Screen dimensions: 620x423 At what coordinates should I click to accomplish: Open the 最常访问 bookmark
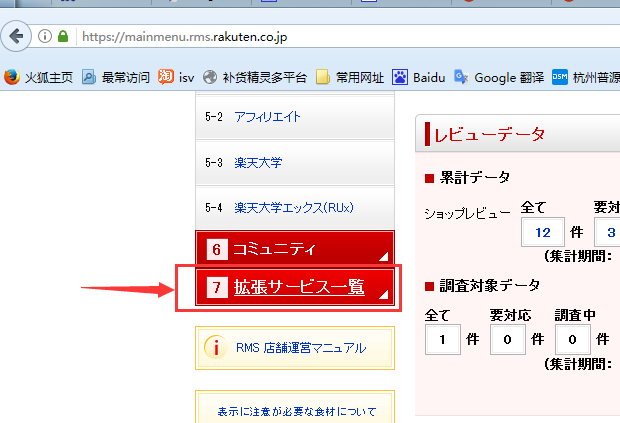[115, 77]
